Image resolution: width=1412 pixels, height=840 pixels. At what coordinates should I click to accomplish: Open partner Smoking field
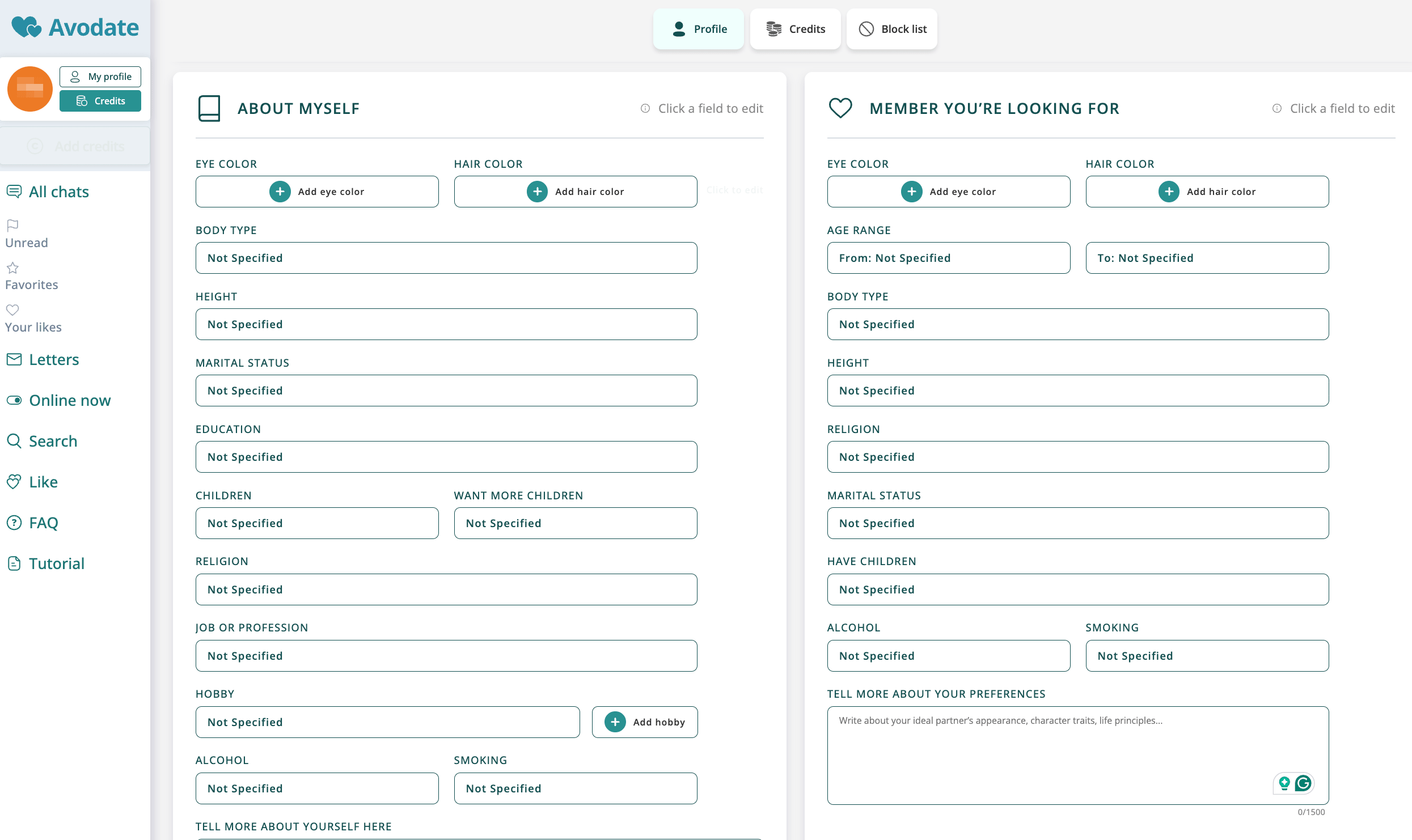(1207, 656)
